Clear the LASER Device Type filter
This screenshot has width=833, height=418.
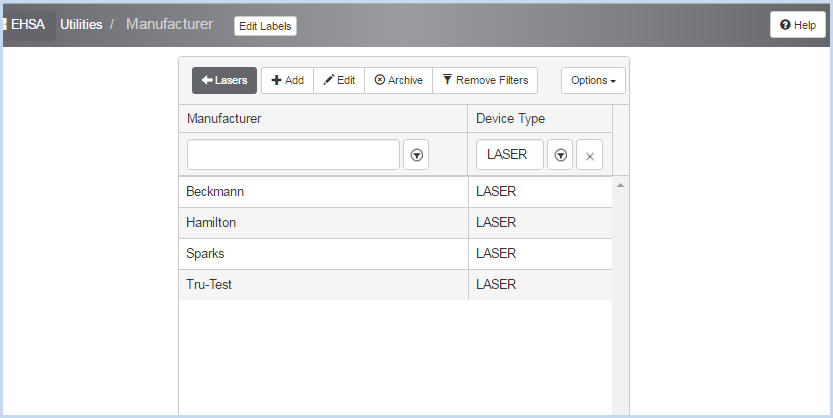(590, 155)
